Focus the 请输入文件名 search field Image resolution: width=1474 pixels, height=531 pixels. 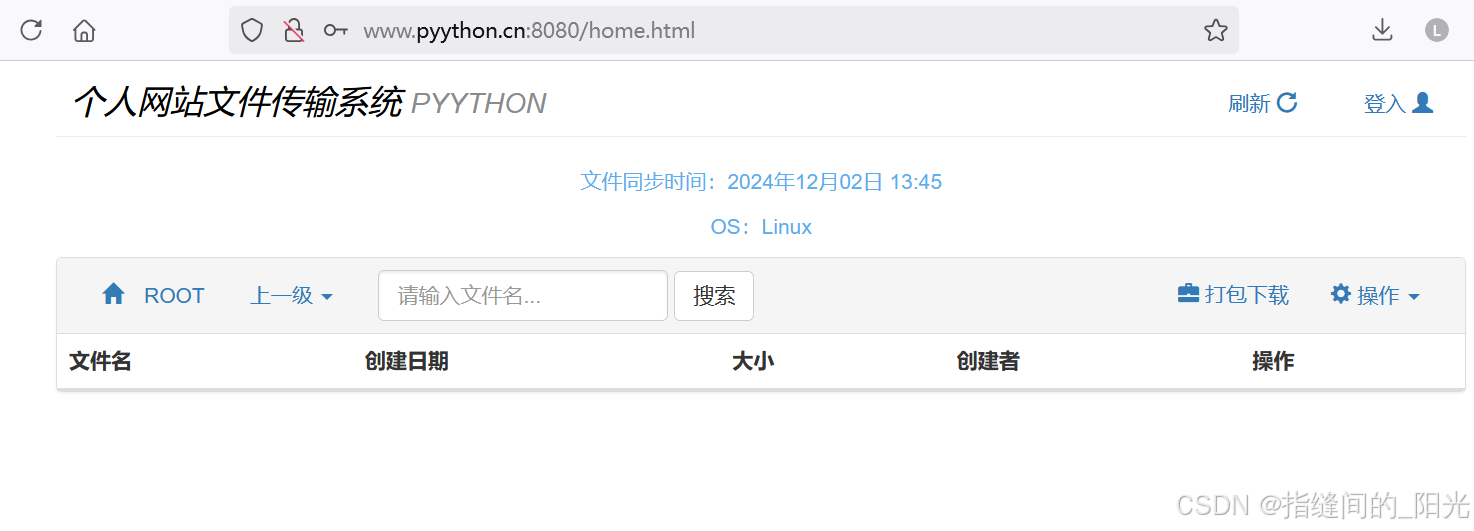[x=523, y=296]
